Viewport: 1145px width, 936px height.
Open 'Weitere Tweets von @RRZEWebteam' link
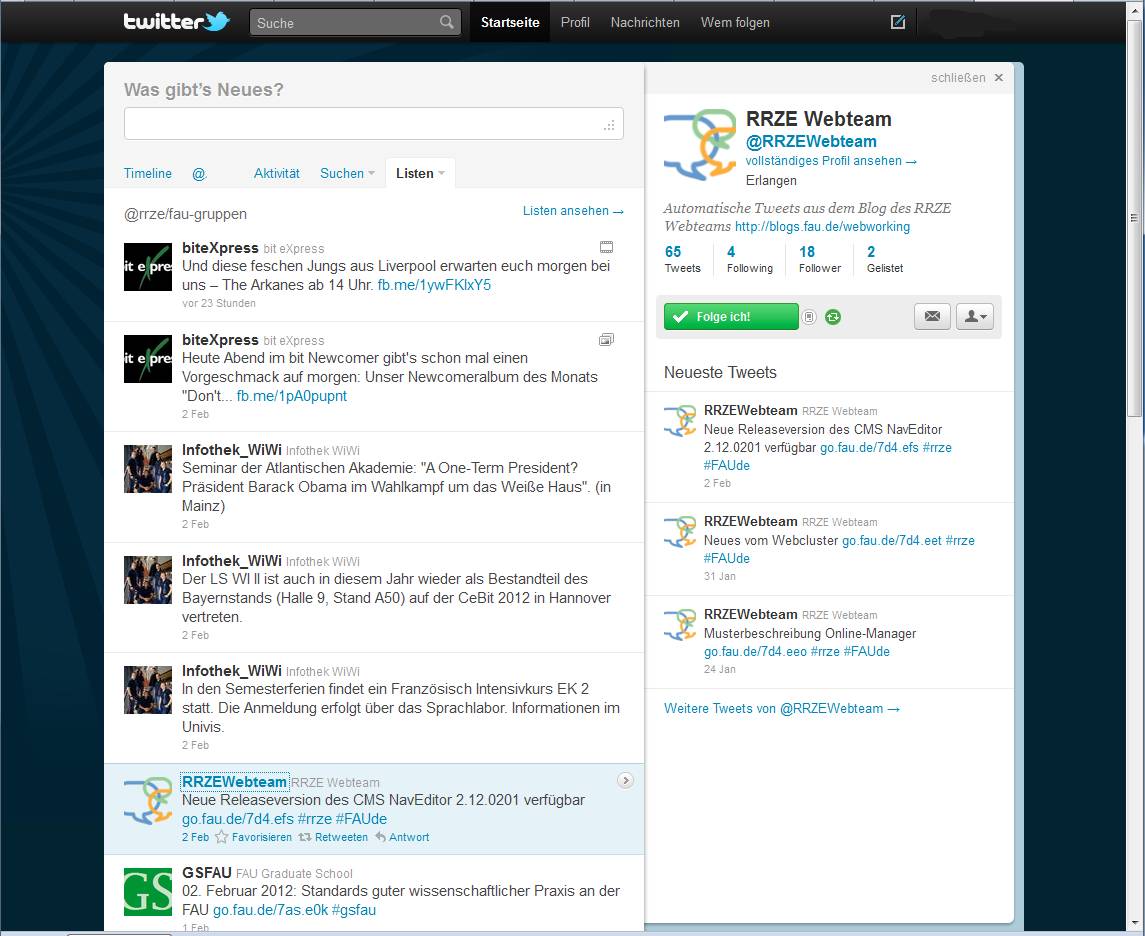(x=782, y=708)
